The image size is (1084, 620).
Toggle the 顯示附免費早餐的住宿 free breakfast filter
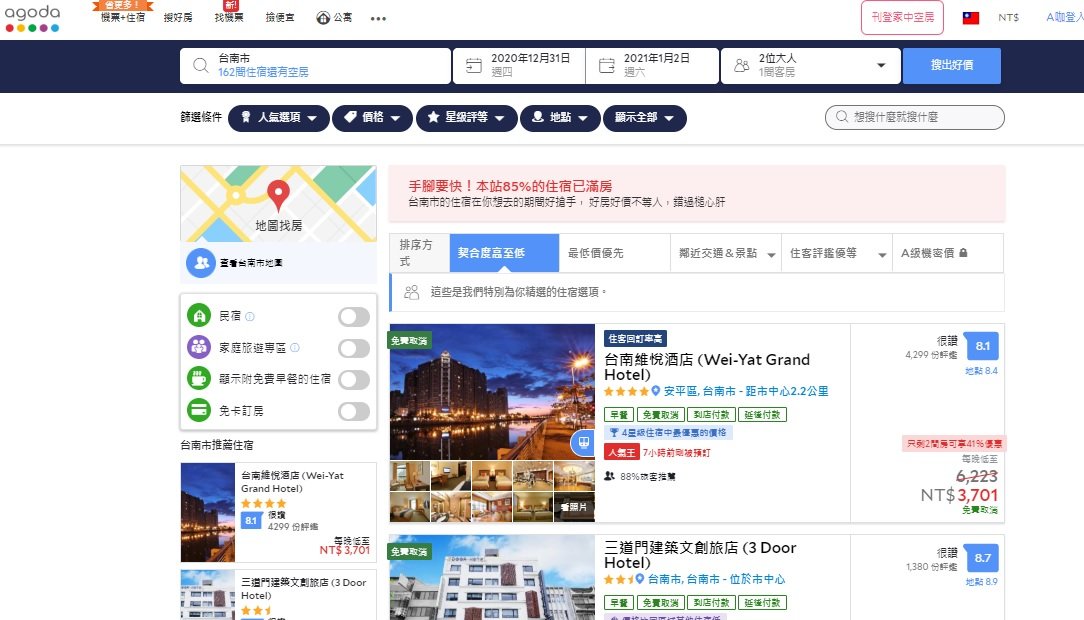(353, 380)
